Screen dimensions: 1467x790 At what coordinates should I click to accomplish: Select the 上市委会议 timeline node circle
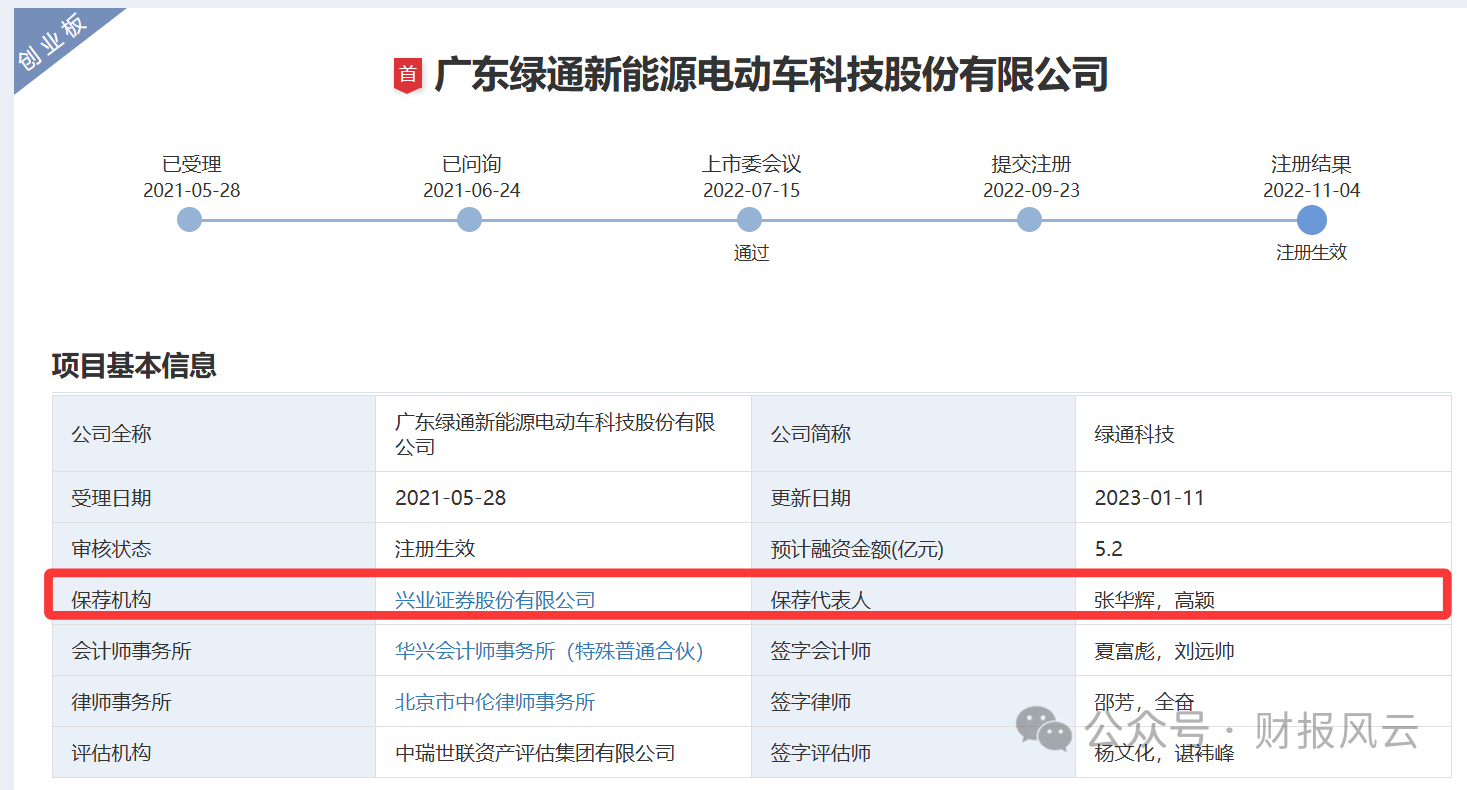point(749,220)
